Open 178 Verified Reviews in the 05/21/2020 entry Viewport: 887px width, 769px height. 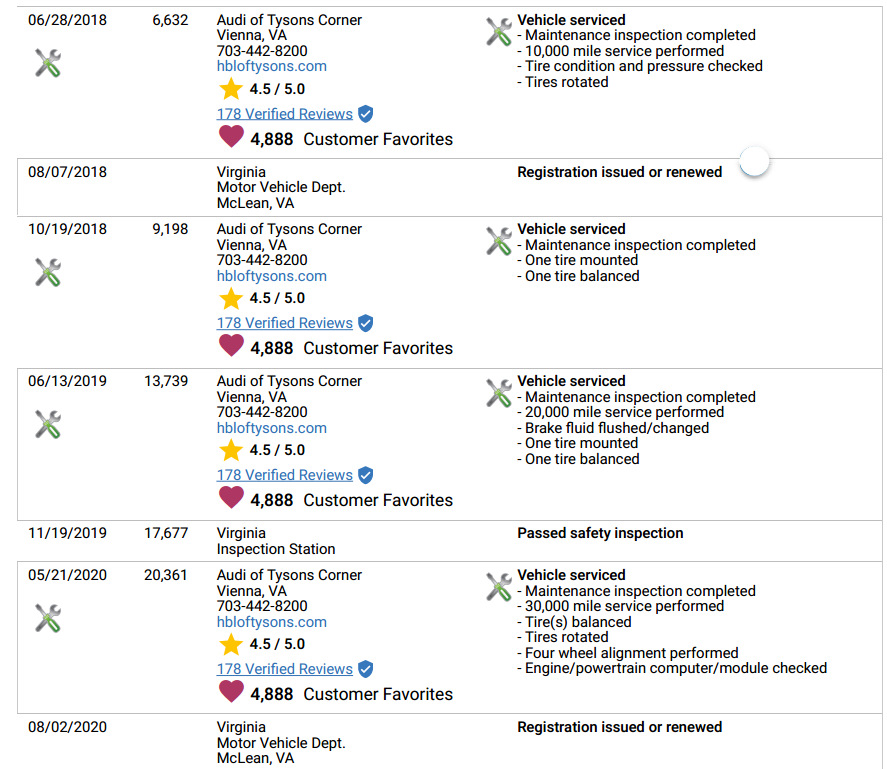(285, 669)
